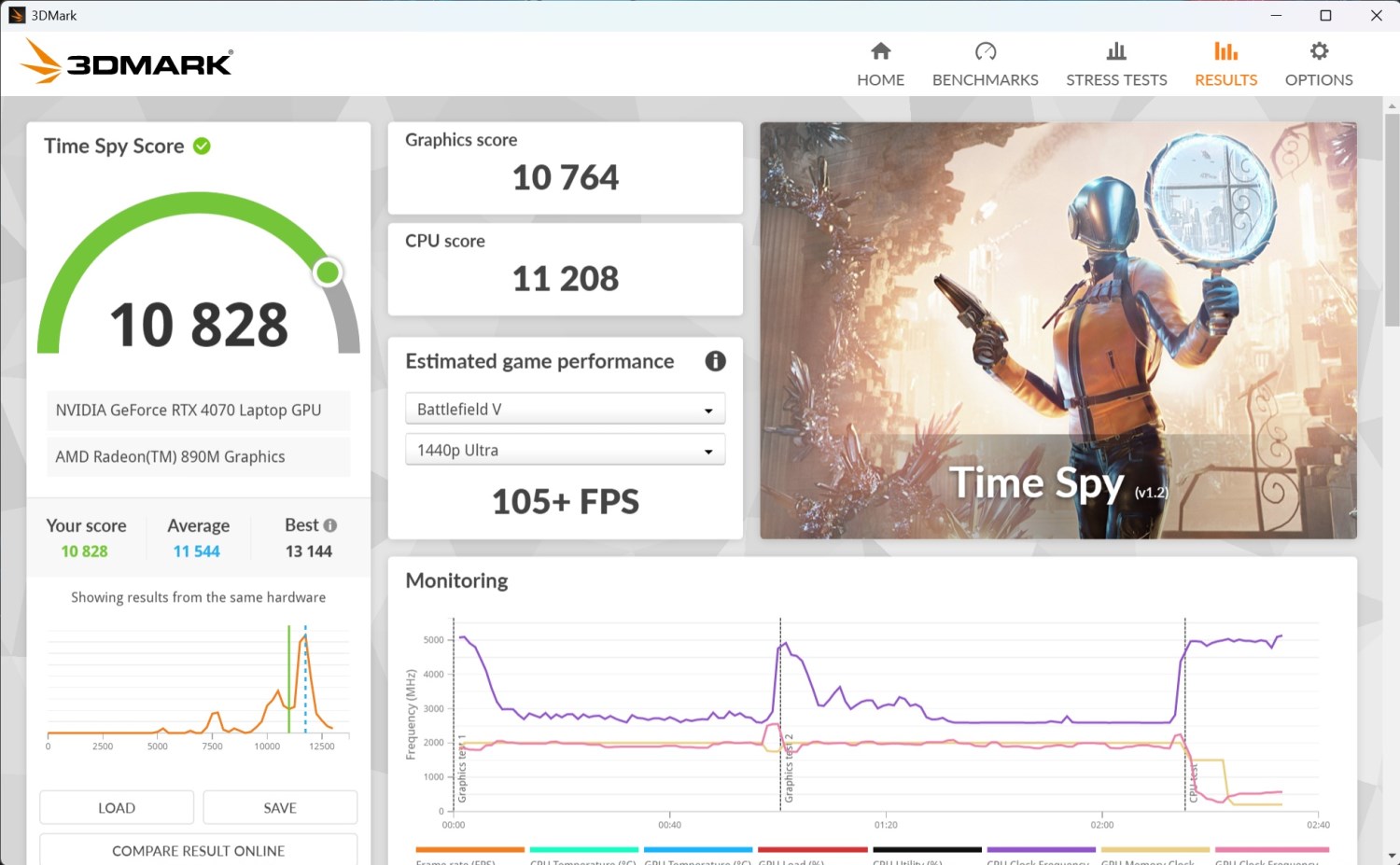The height and width of the screenshot is (865, 1400).
Task: Select the RESULTS tab
Action: coord(1225,64)
